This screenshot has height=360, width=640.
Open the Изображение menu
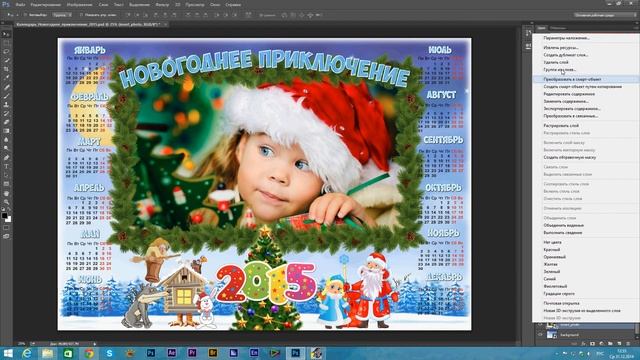pos(80,5)
